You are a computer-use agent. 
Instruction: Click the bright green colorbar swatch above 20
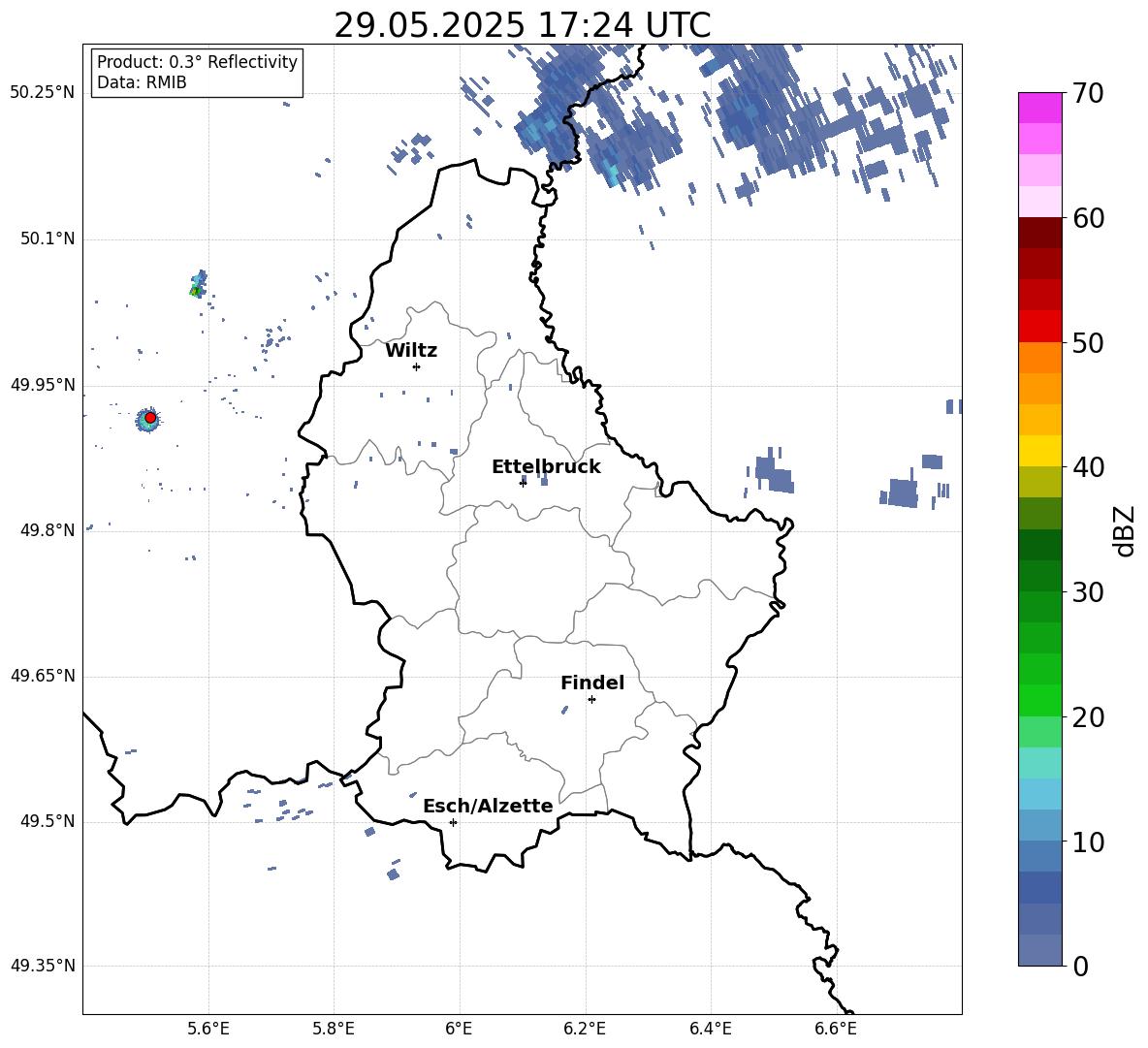(1039, 700)
